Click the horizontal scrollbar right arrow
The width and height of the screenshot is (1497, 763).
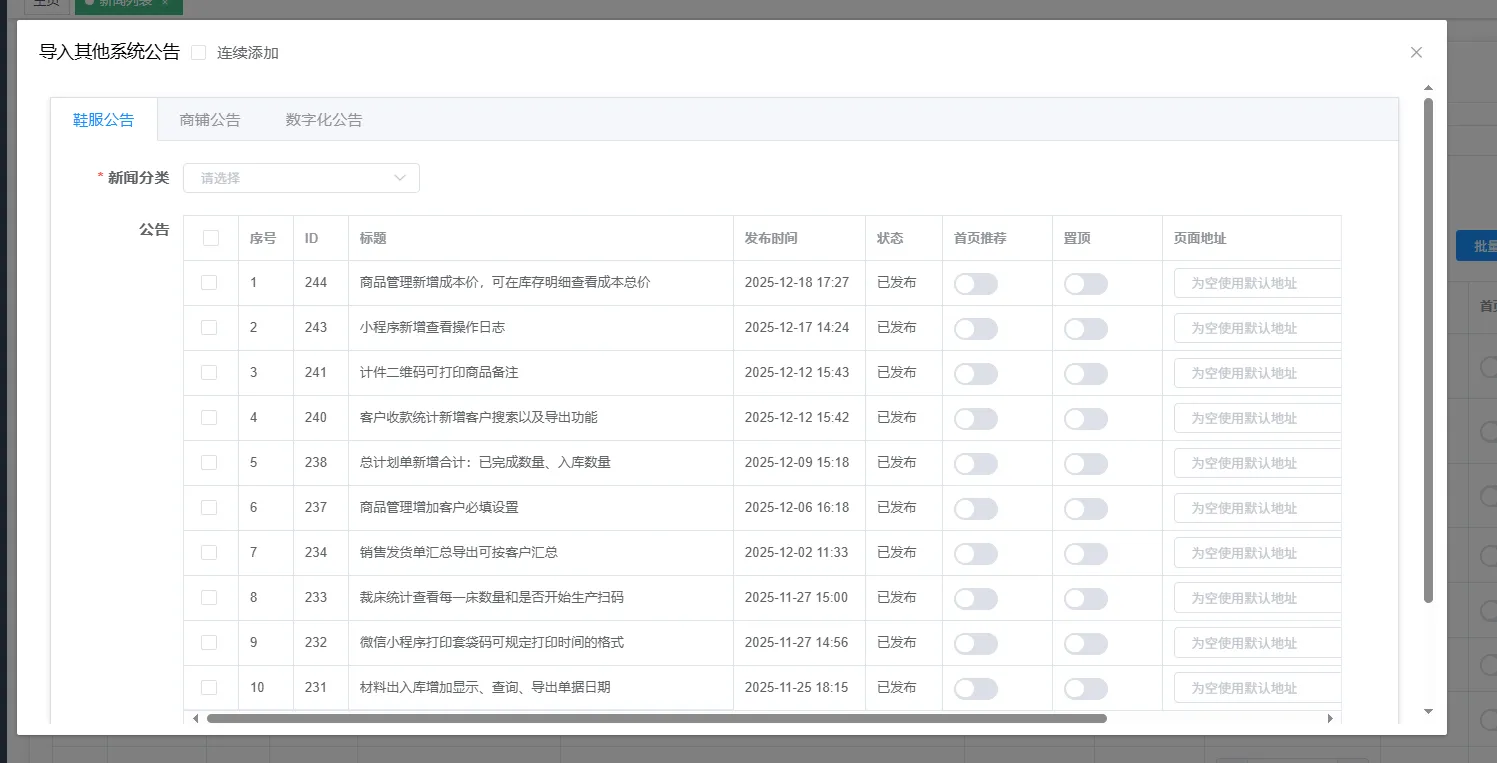pos(1330,718)
